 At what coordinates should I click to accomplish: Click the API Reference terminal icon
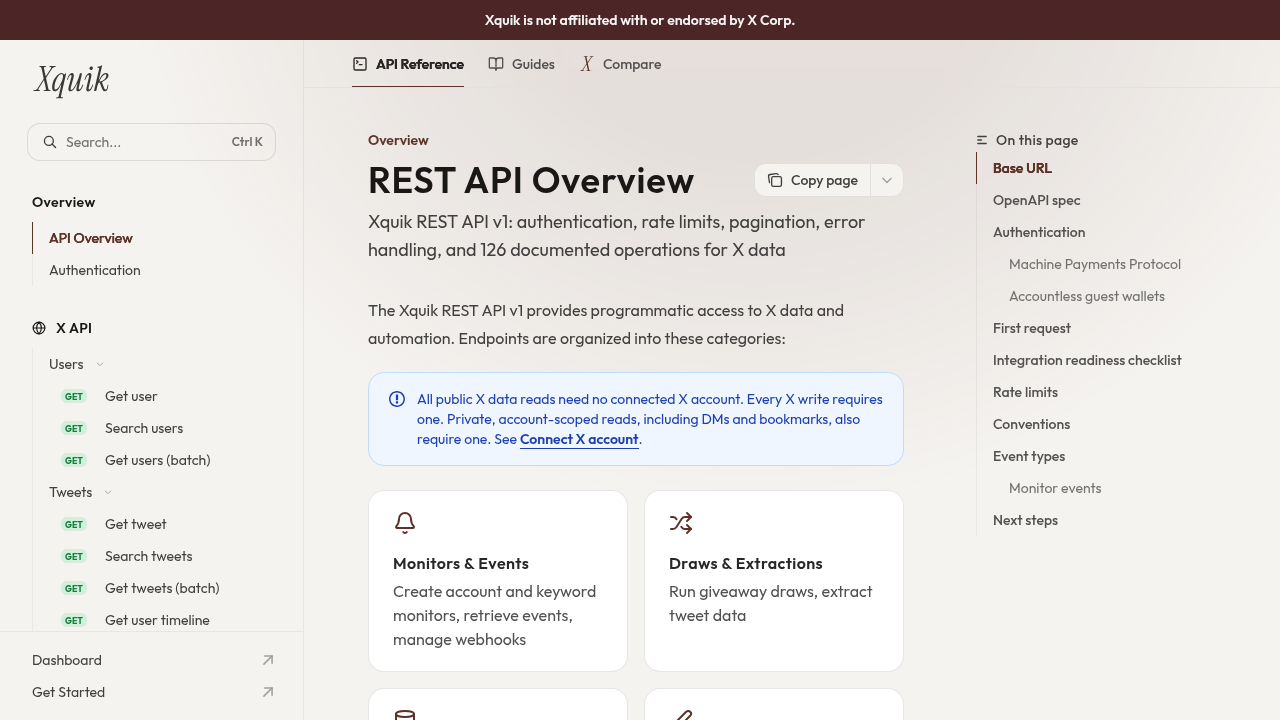point(360,64)
